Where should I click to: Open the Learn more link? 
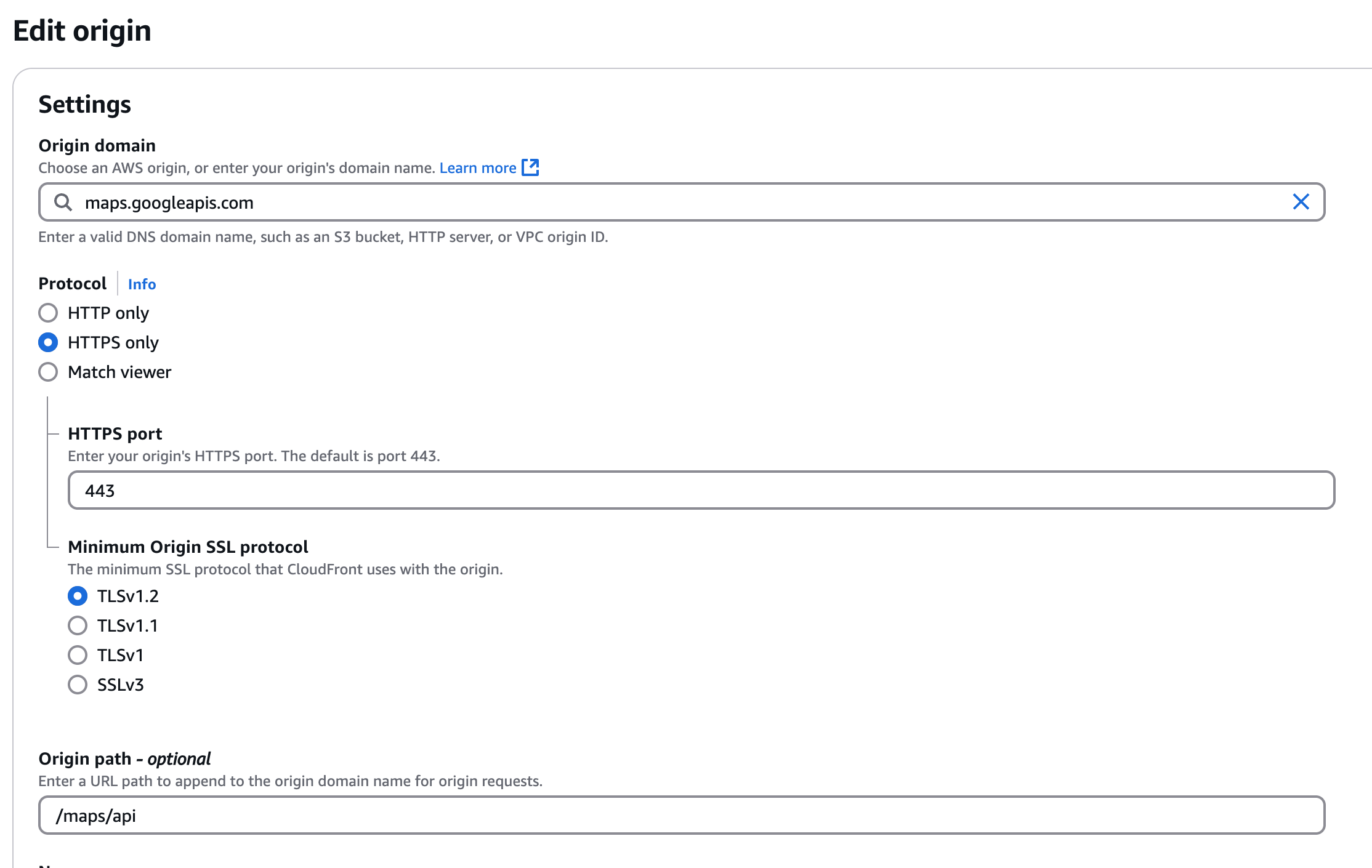click(x=477, y=168)
